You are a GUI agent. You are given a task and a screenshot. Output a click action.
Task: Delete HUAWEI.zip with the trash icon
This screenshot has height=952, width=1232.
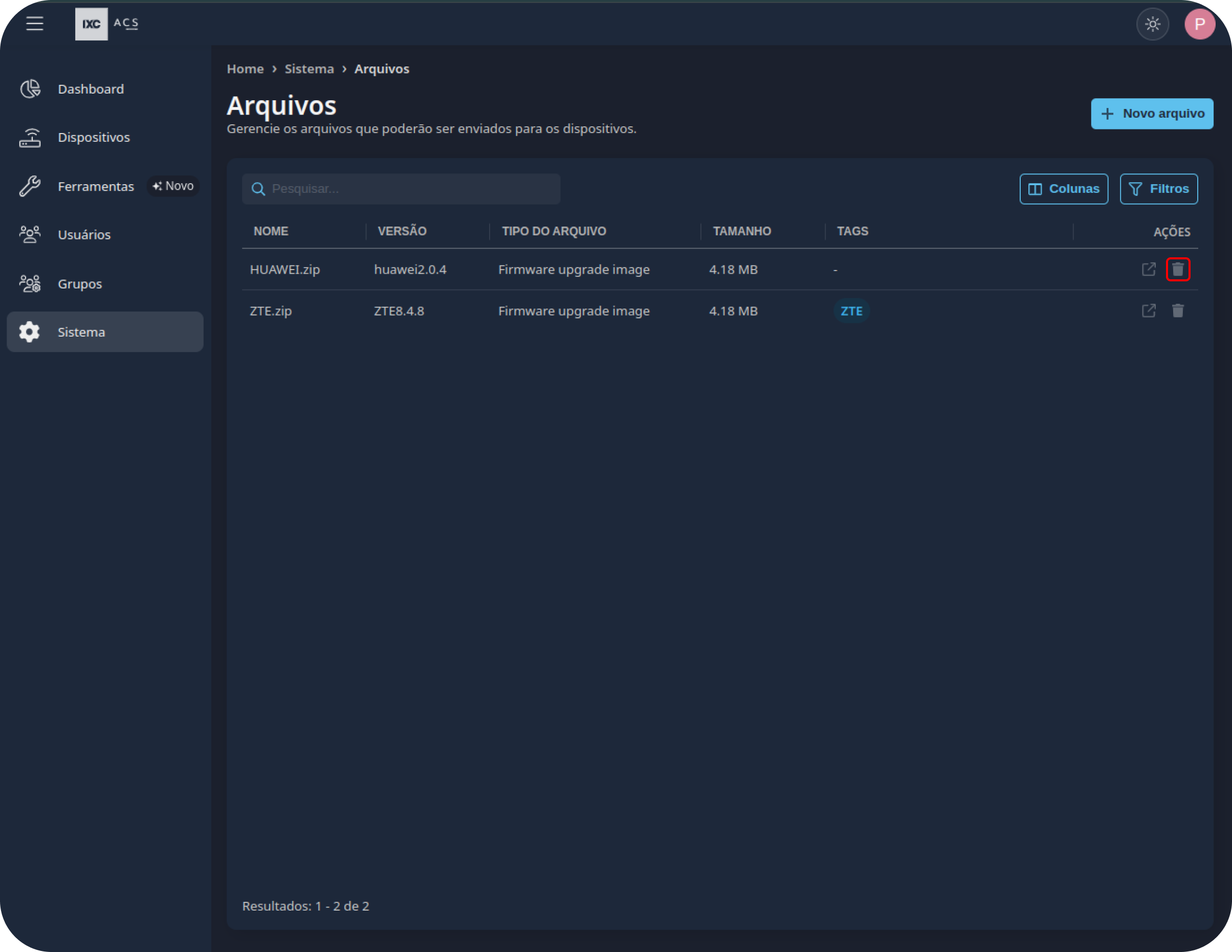[1178, 270]
